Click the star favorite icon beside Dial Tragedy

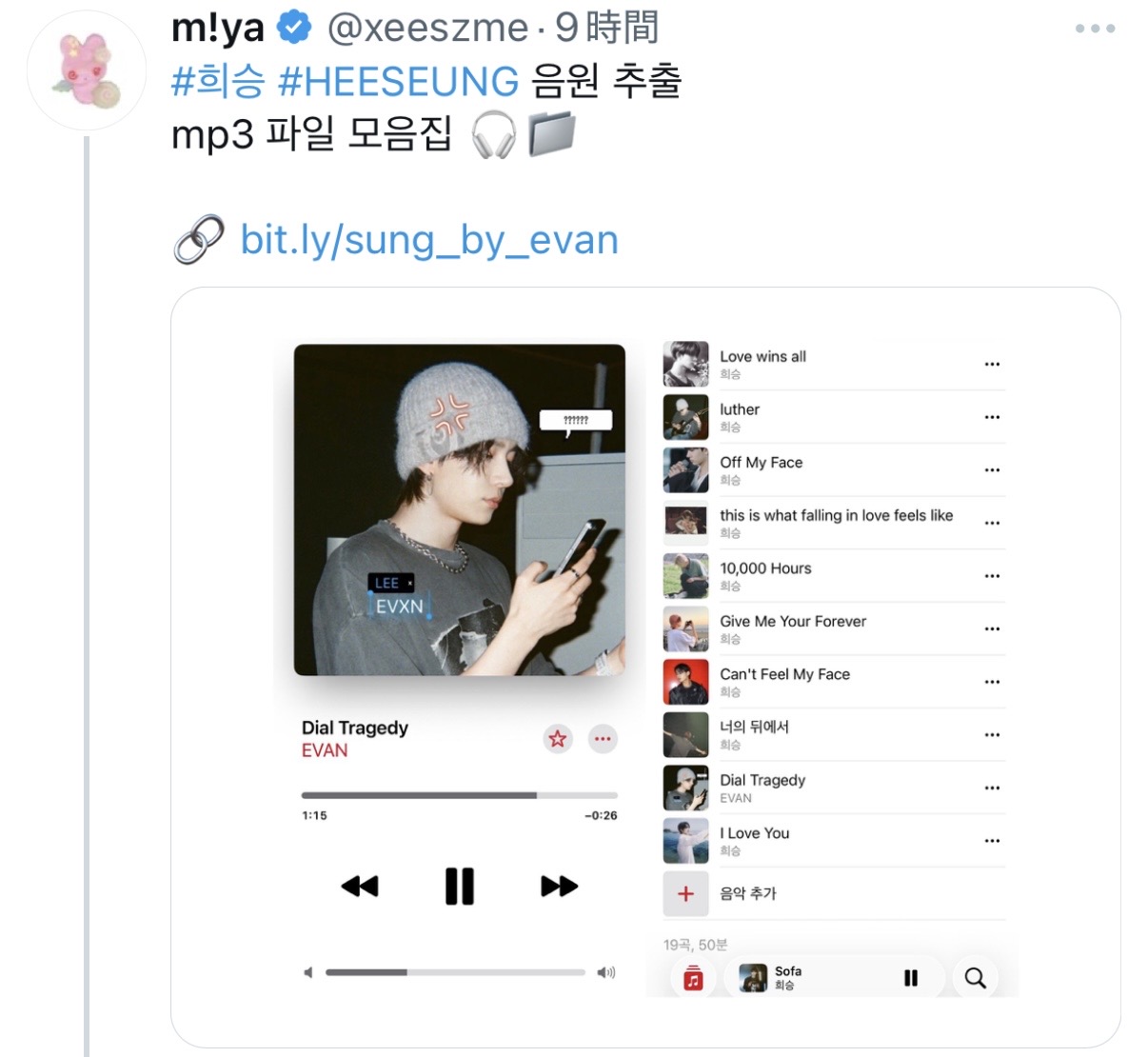pos(558,738)
